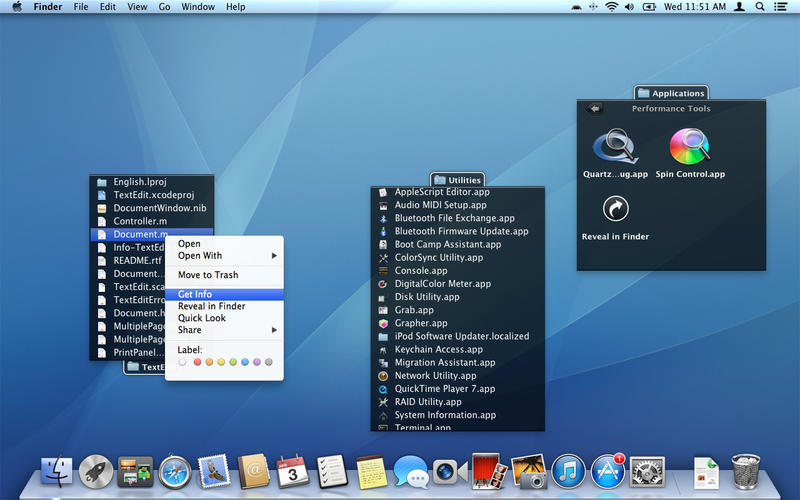The height and width of the screenshot is (500, 800).
Task: Open Contacts address book in Dock
Action: (x=254, y=471)
